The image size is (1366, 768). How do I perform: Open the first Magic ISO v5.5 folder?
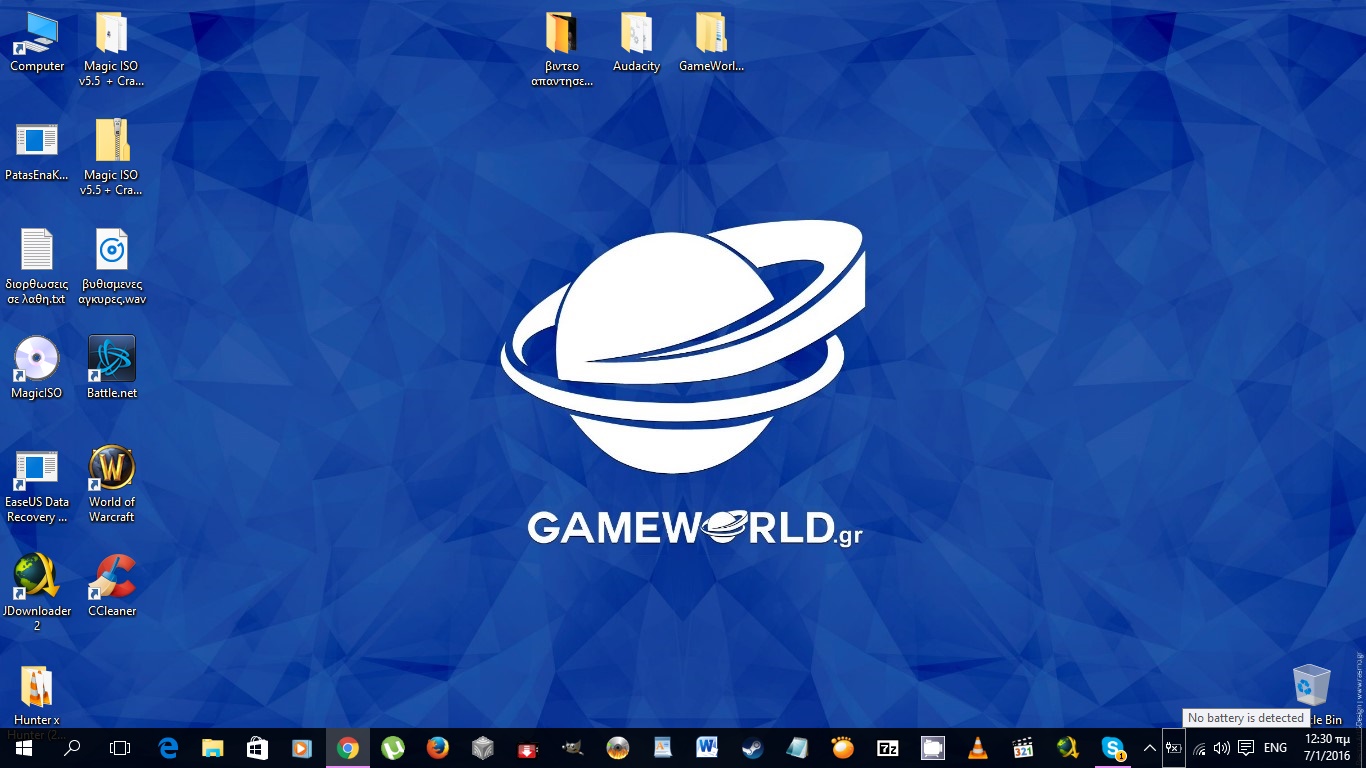point(111,50)
